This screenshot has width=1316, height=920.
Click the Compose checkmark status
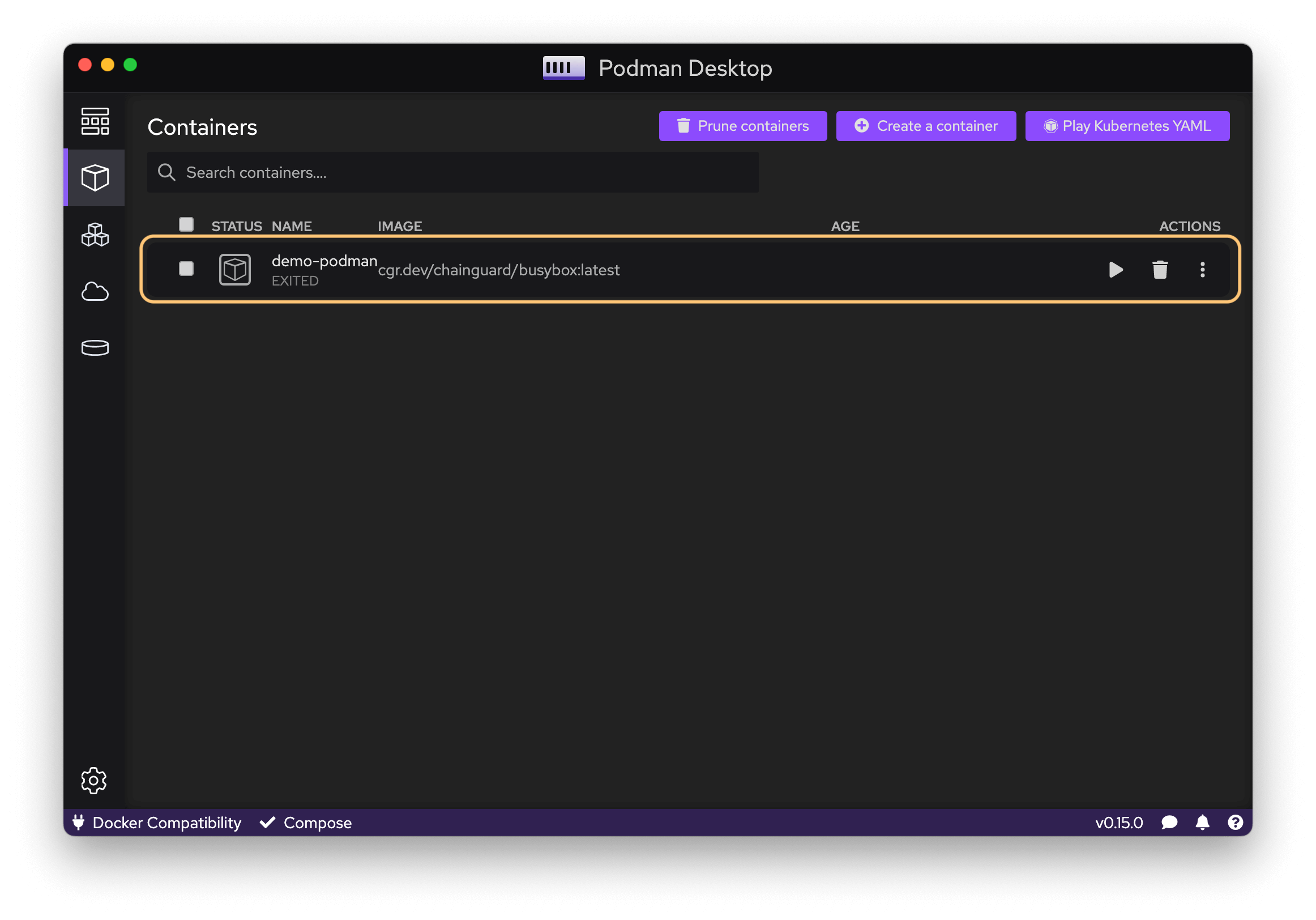coord(306,823)
